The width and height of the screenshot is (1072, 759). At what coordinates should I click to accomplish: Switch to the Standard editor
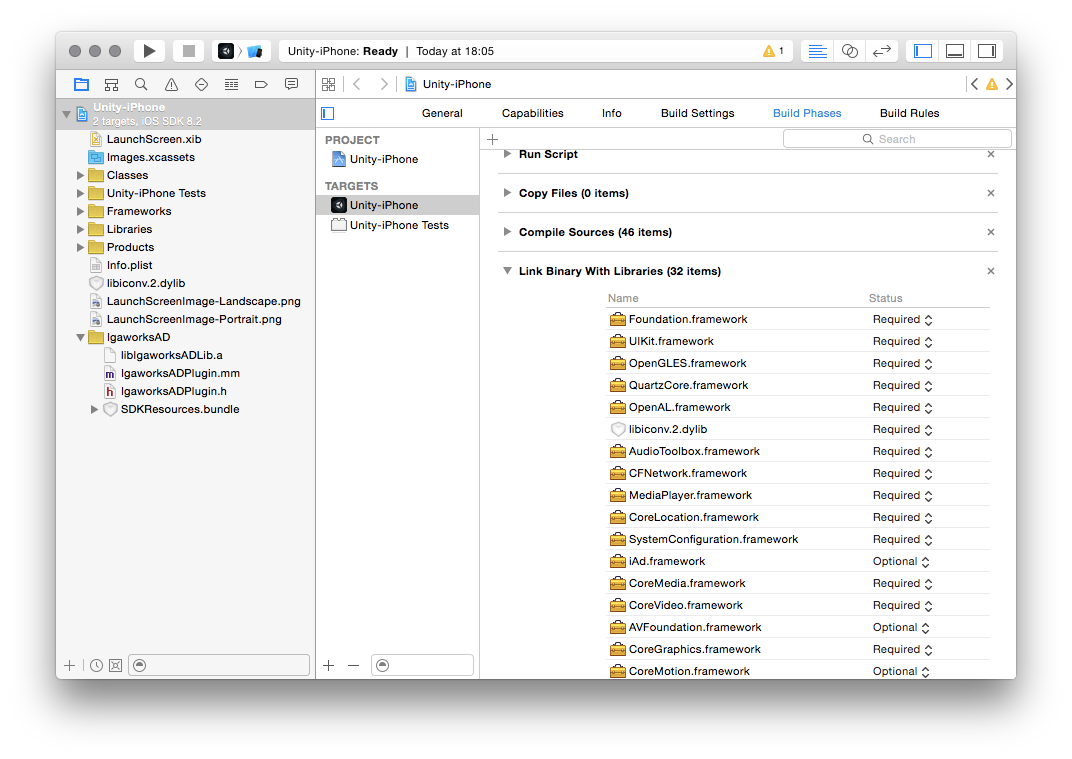click(817, 51)
